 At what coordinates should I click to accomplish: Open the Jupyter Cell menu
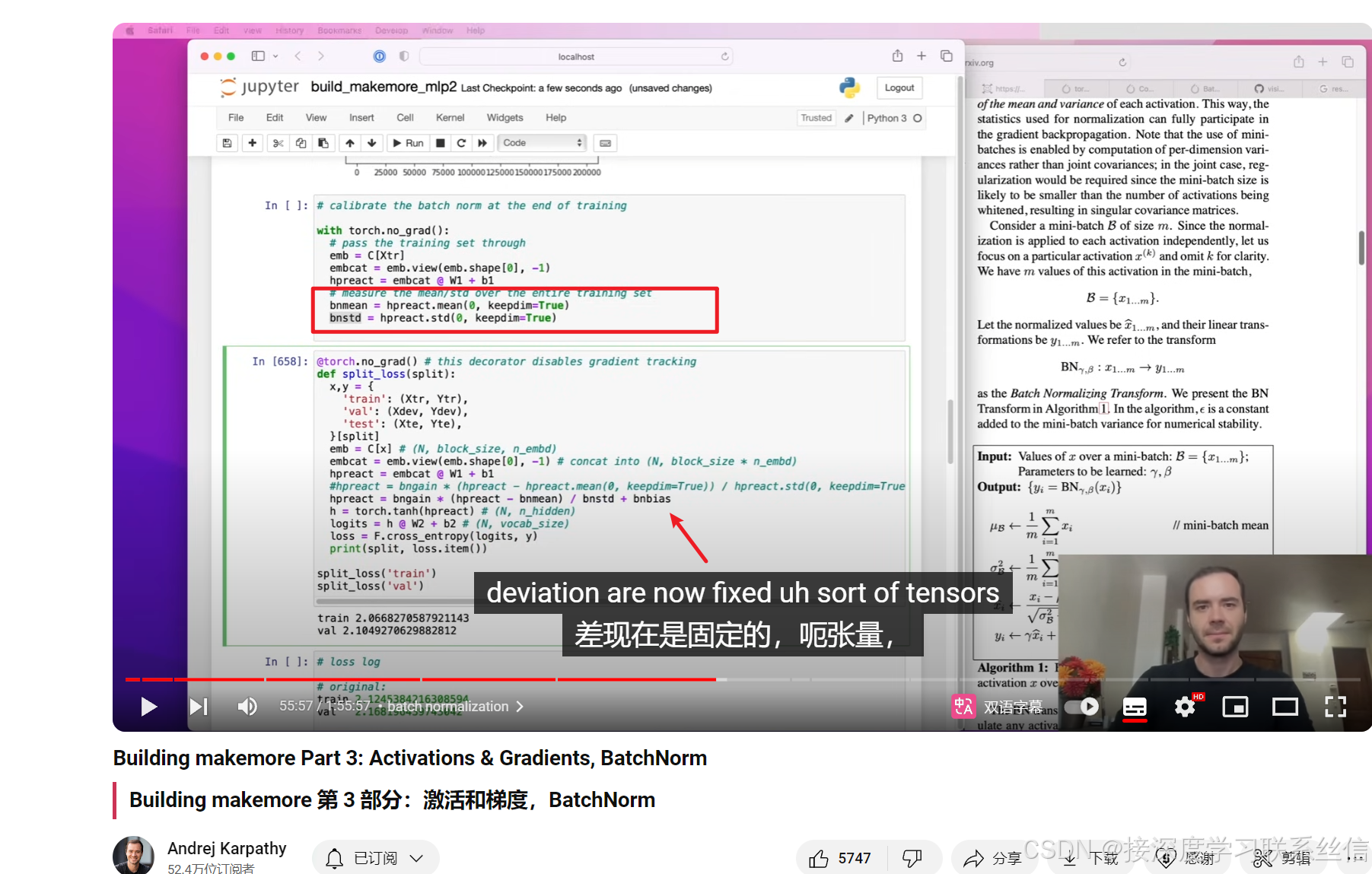[405, 118]
